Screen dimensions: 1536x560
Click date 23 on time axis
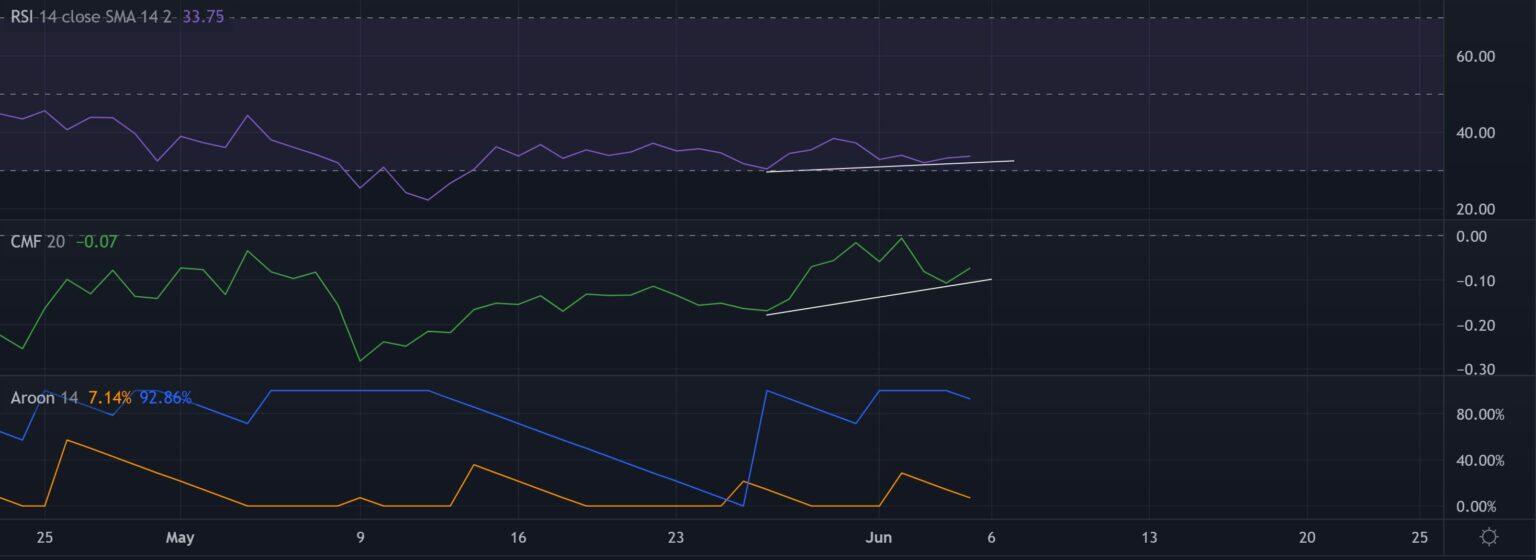pos(675,538)
